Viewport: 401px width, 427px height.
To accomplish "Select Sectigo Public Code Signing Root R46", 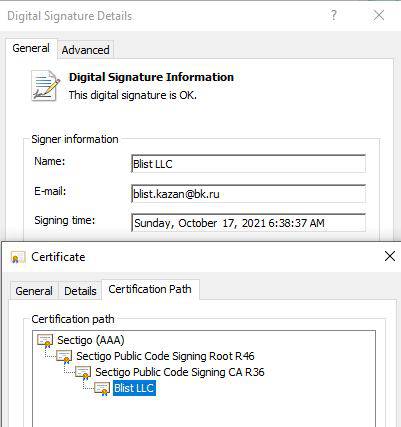I will pyautogui.click(x=165, y=356).
